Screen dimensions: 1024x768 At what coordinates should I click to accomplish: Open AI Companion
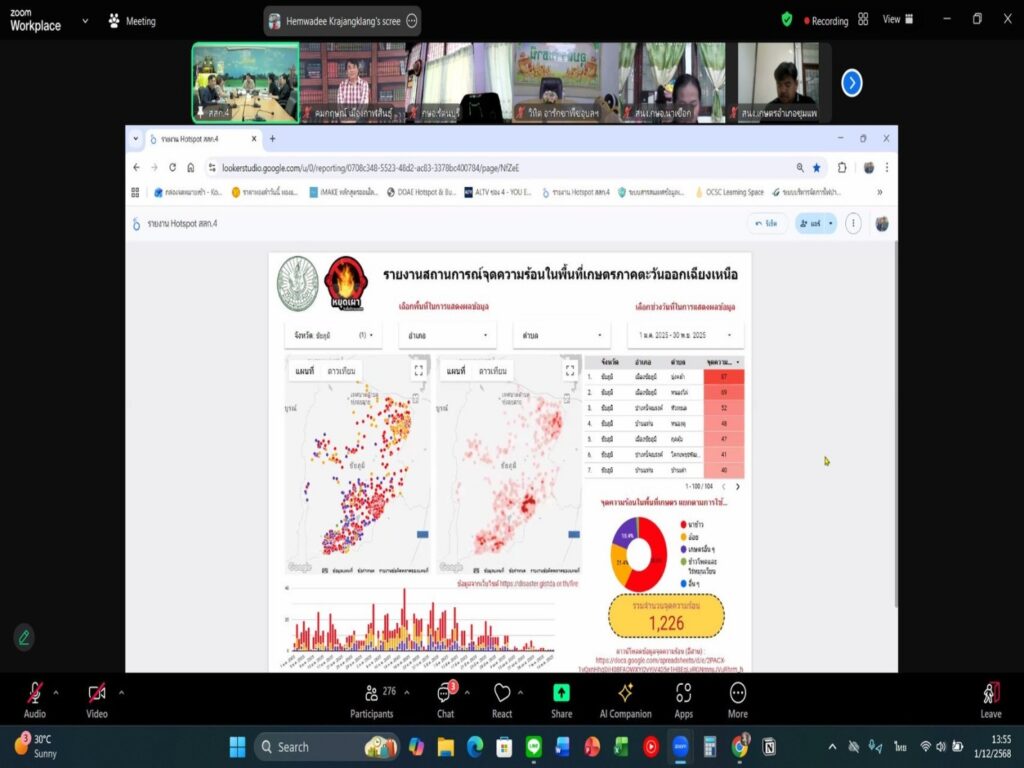(625, 694)
